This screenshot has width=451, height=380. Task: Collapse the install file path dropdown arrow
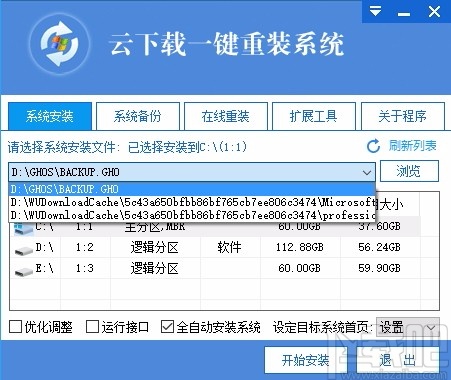pyautogui.click(x=367, y=173)
